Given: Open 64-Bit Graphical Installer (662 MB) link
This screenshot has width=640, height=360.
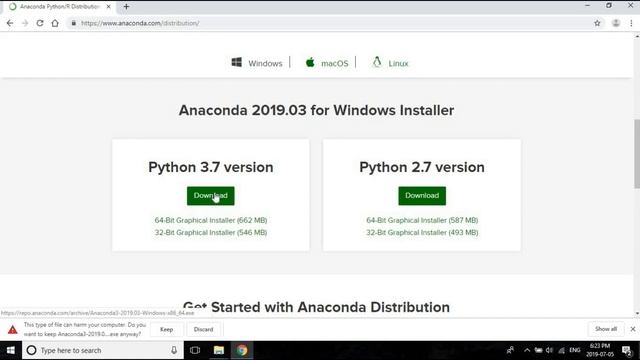Looking at the screenshot, I should pos(211,220).
